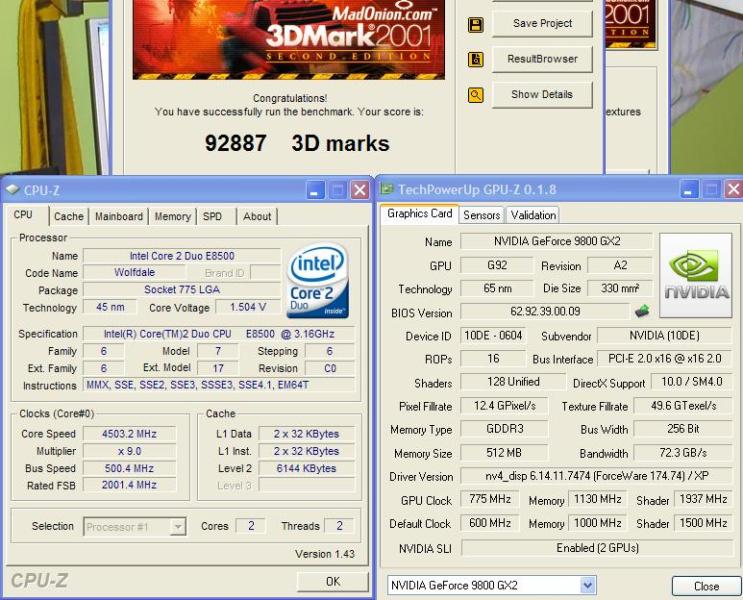
Task: Select the About tab in CPU-Z
Action: click(257, 217)
